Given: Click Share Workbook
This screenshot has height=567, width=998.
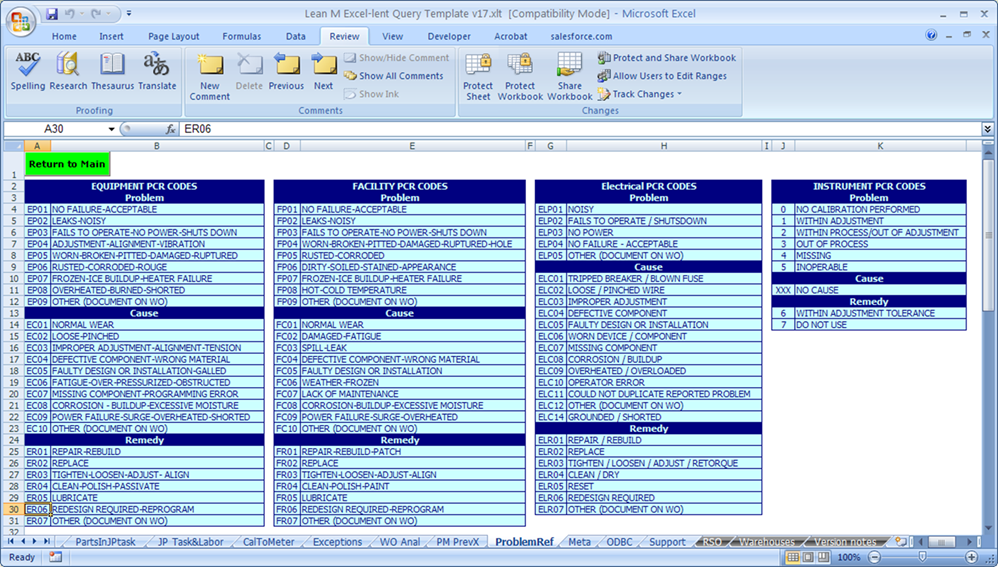Looking at the screenshot, I should [x=570, y=77].
